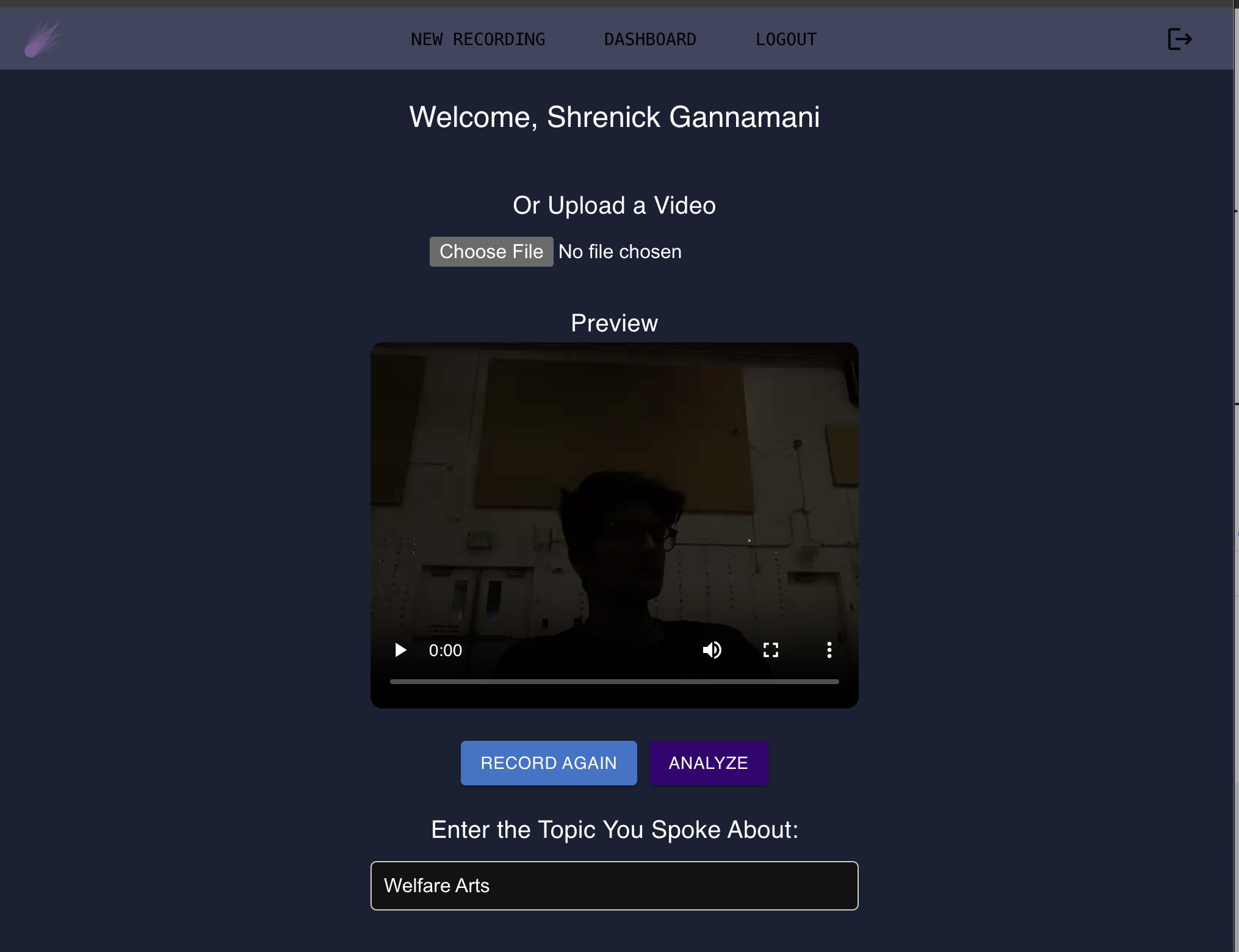The image size is (1239, 952).
Task: Focus the topic field containing Welfare Arts
Action: pyautogui.click(x=614, y=885)
